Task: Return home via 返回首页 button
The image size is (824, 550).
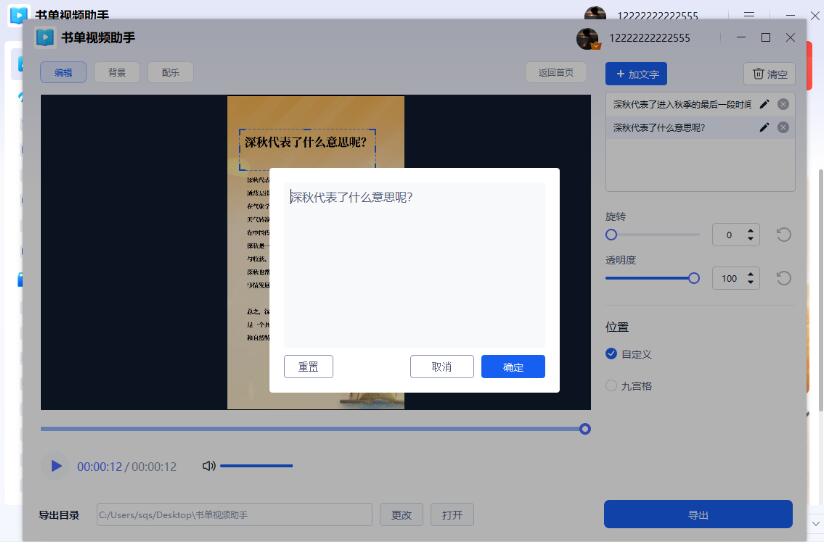Action: tap(556, 72)
